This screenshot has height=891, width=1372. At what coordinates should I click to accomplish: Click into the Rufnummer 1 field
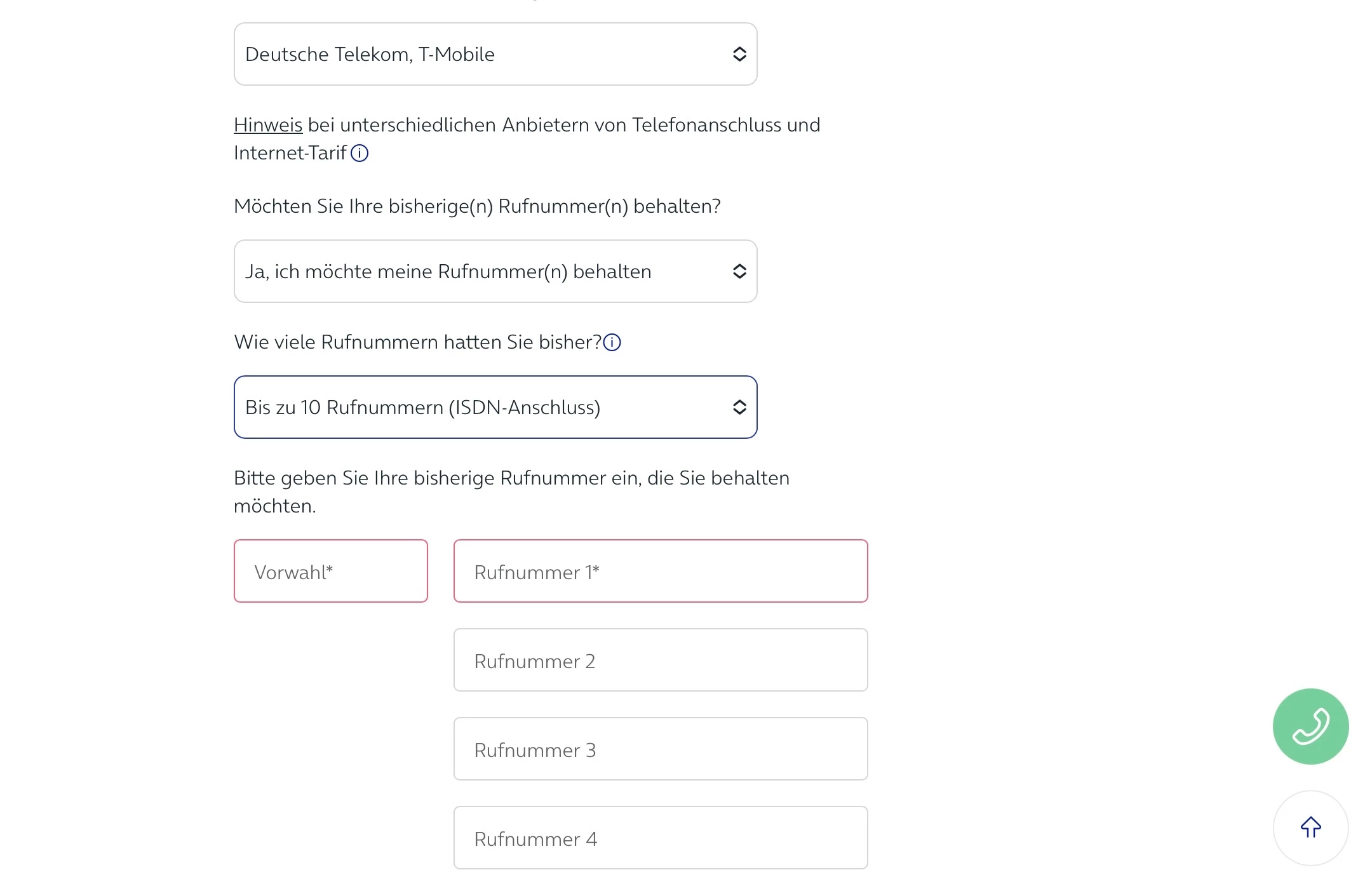click(x=660, y=572)
